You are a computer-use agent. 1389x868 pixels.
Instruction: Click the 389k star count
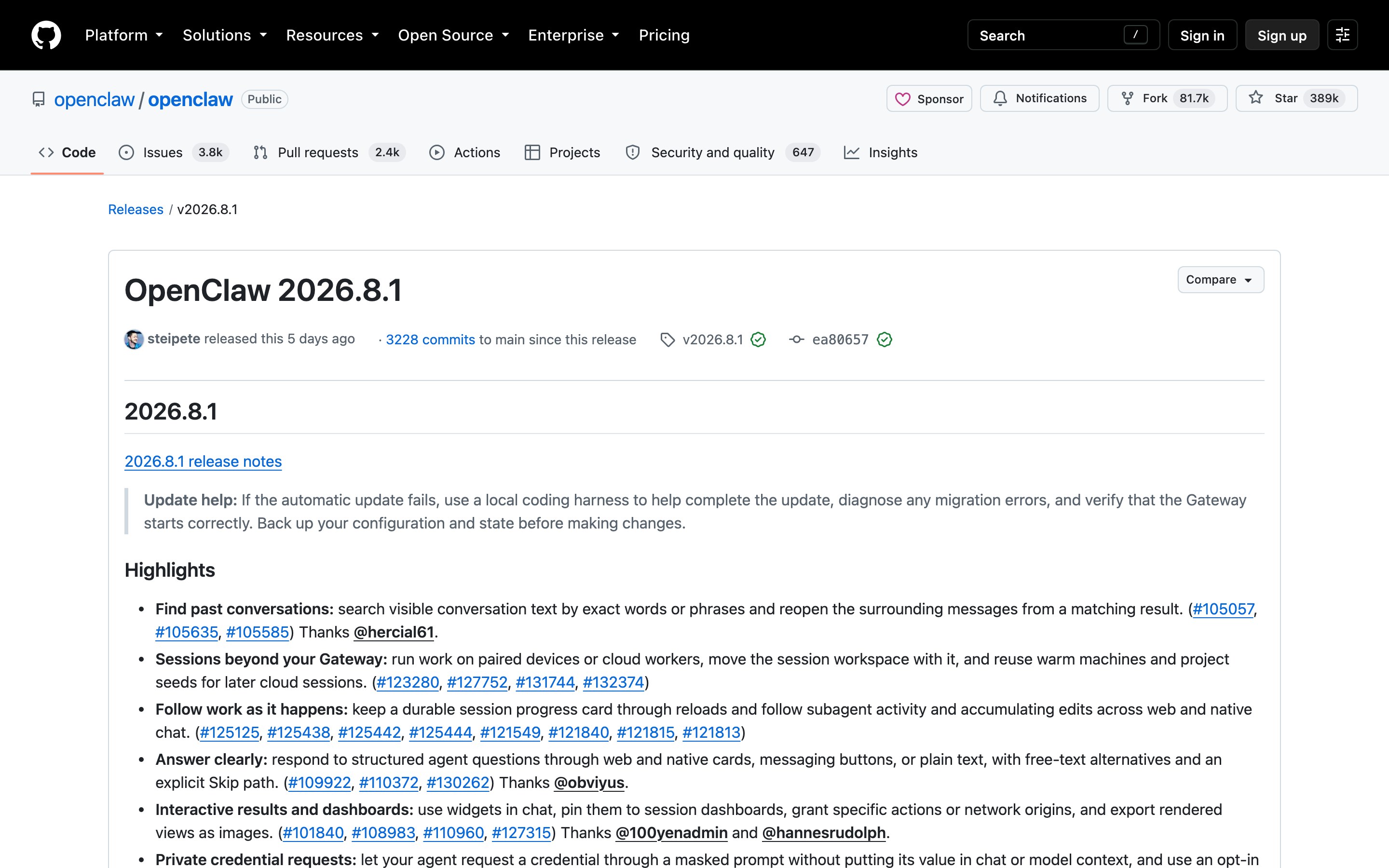pyautogui.click(x=1323, y=98)
